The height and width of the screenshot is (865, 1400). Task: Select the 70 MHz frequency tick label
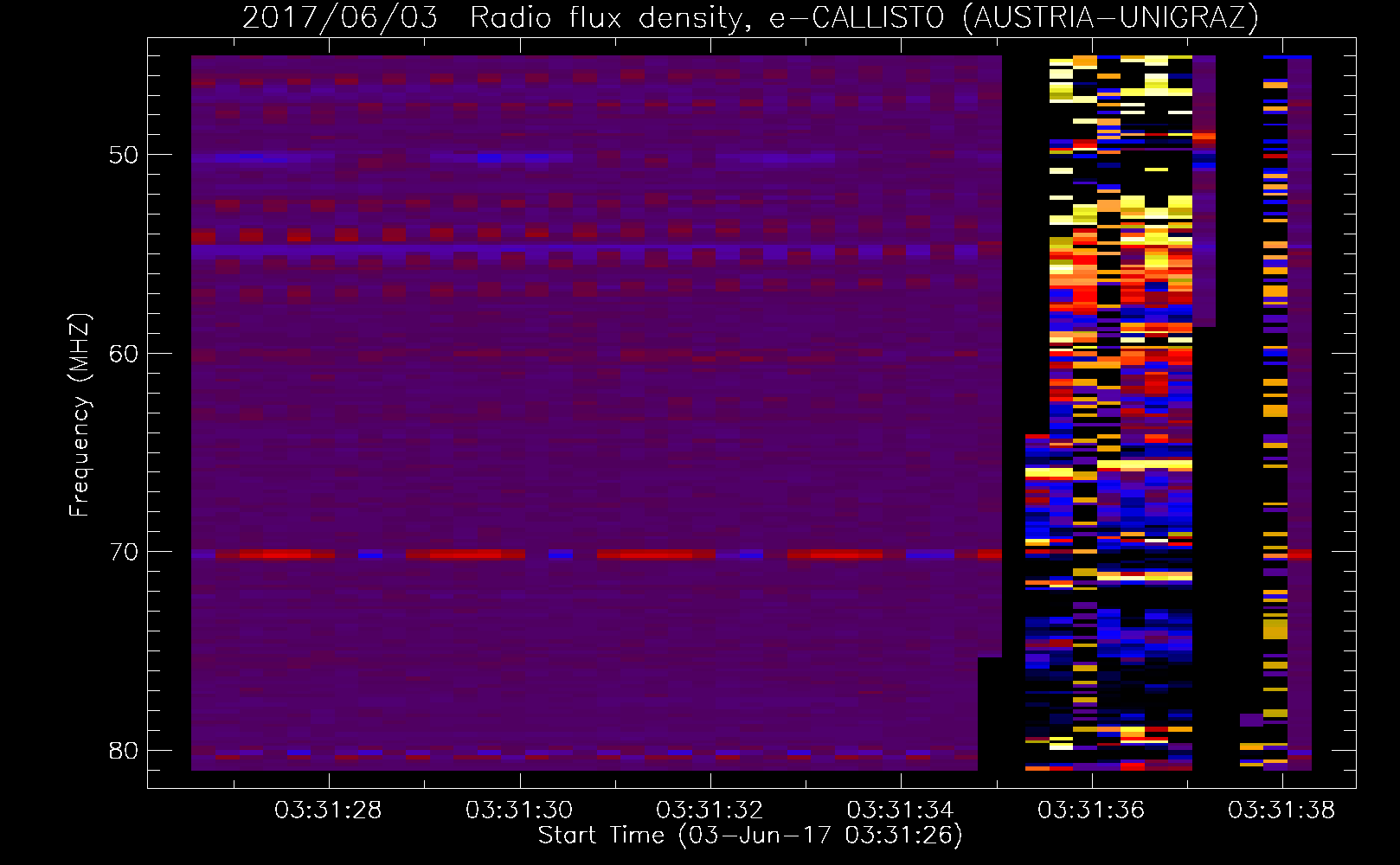pos(125,552)
